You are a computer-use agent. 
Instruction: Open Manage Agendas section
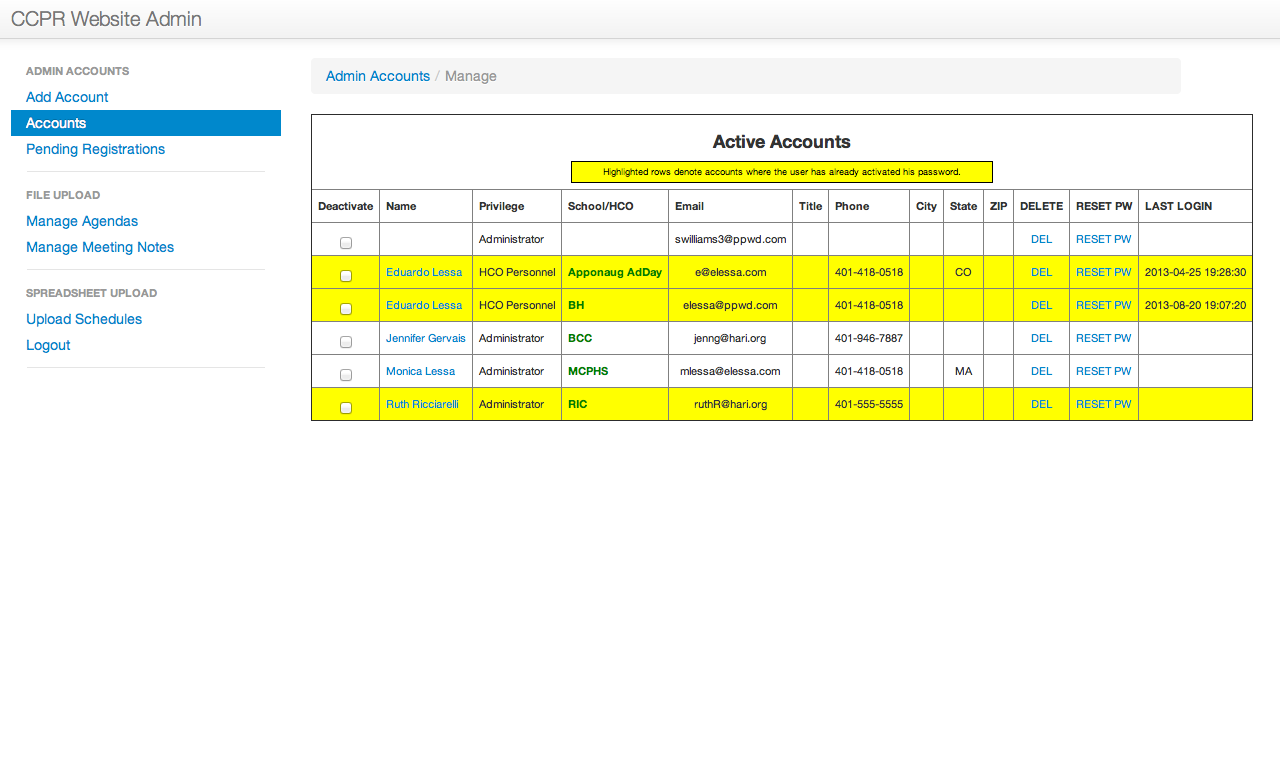(x=82, y=221)
